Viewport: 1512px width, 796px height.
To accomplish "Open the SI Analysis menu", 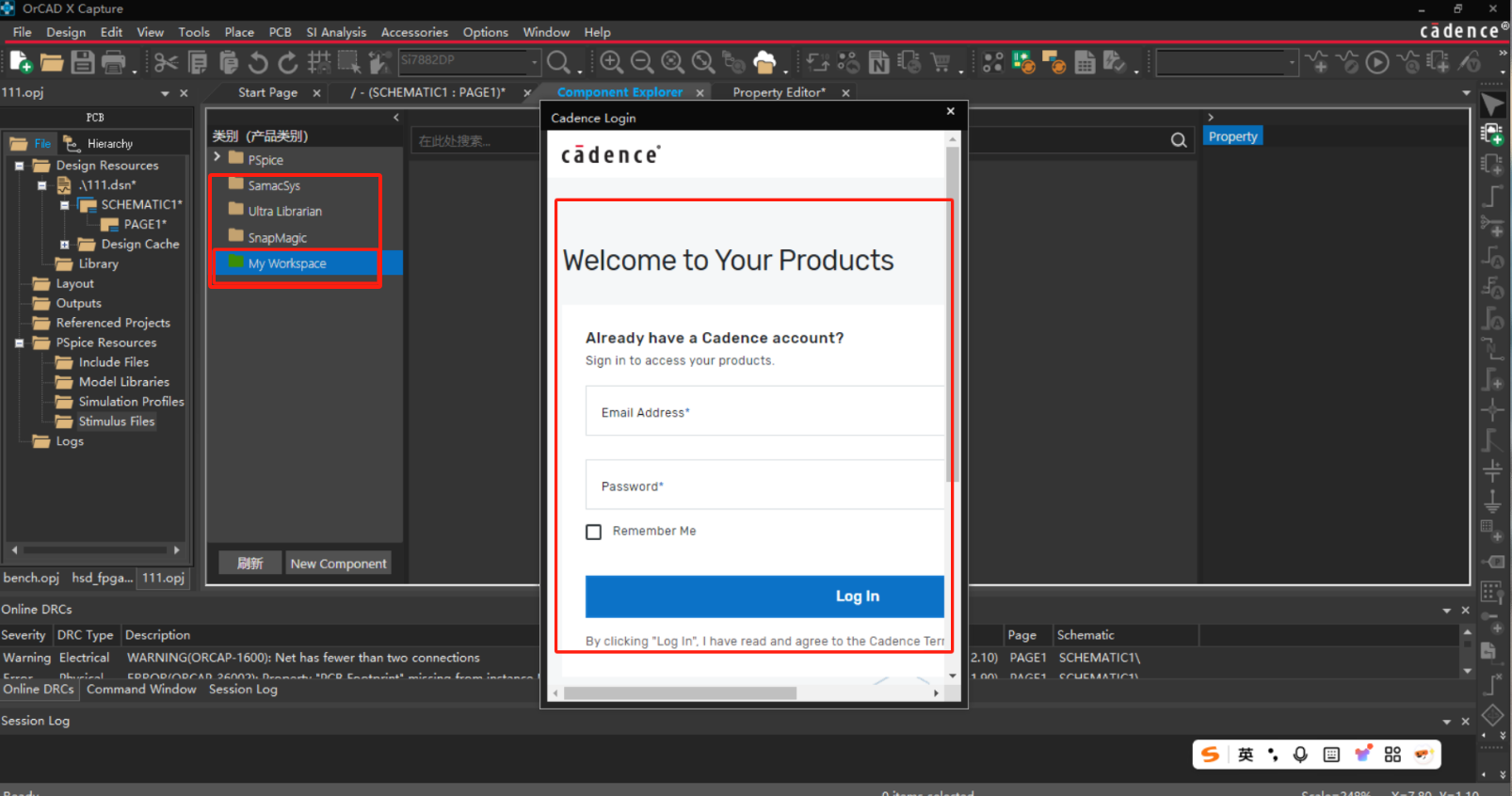I will point(336,32).
